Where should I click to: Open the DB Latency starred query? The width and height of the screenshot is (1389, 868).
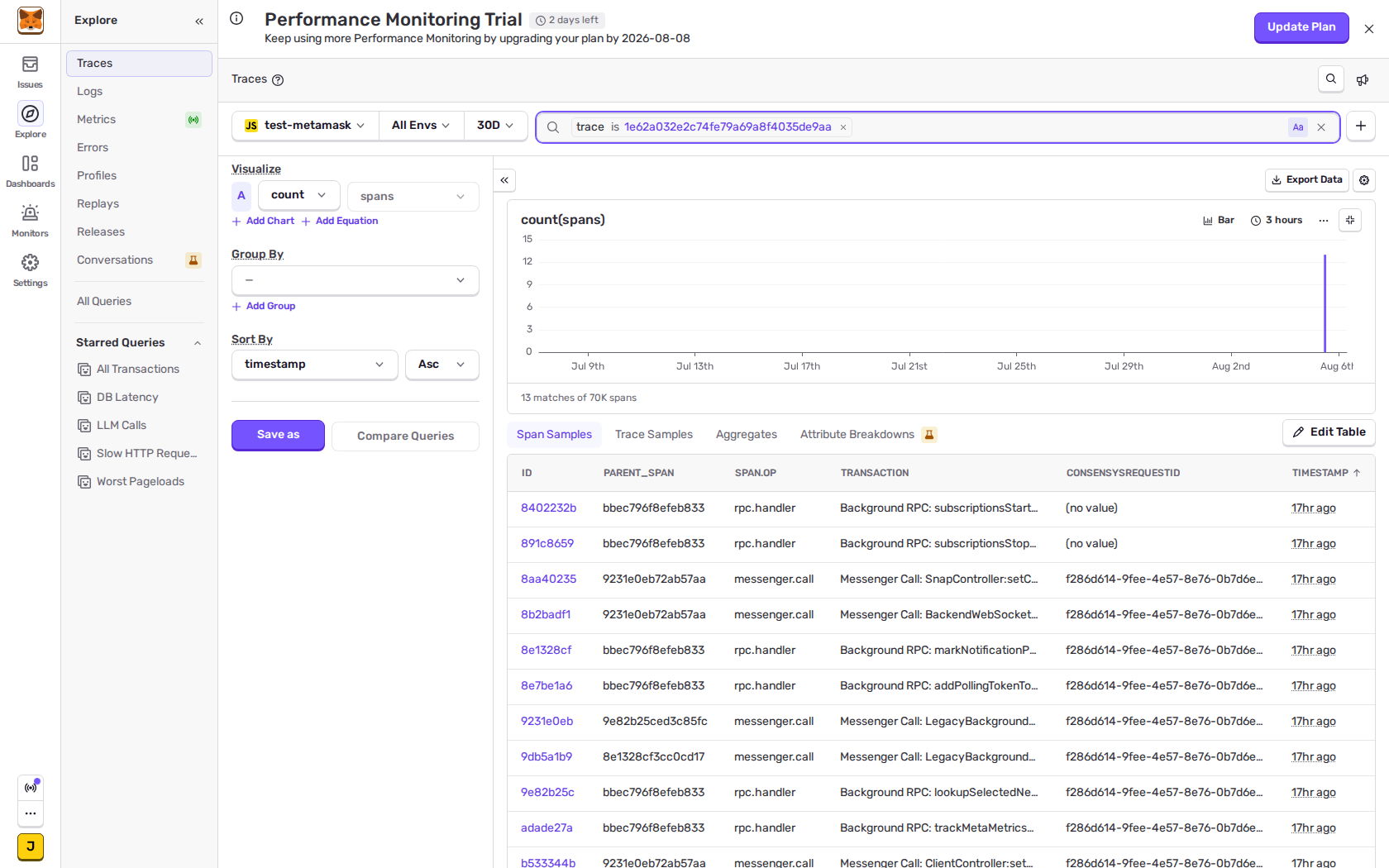(x=136, y=398)
